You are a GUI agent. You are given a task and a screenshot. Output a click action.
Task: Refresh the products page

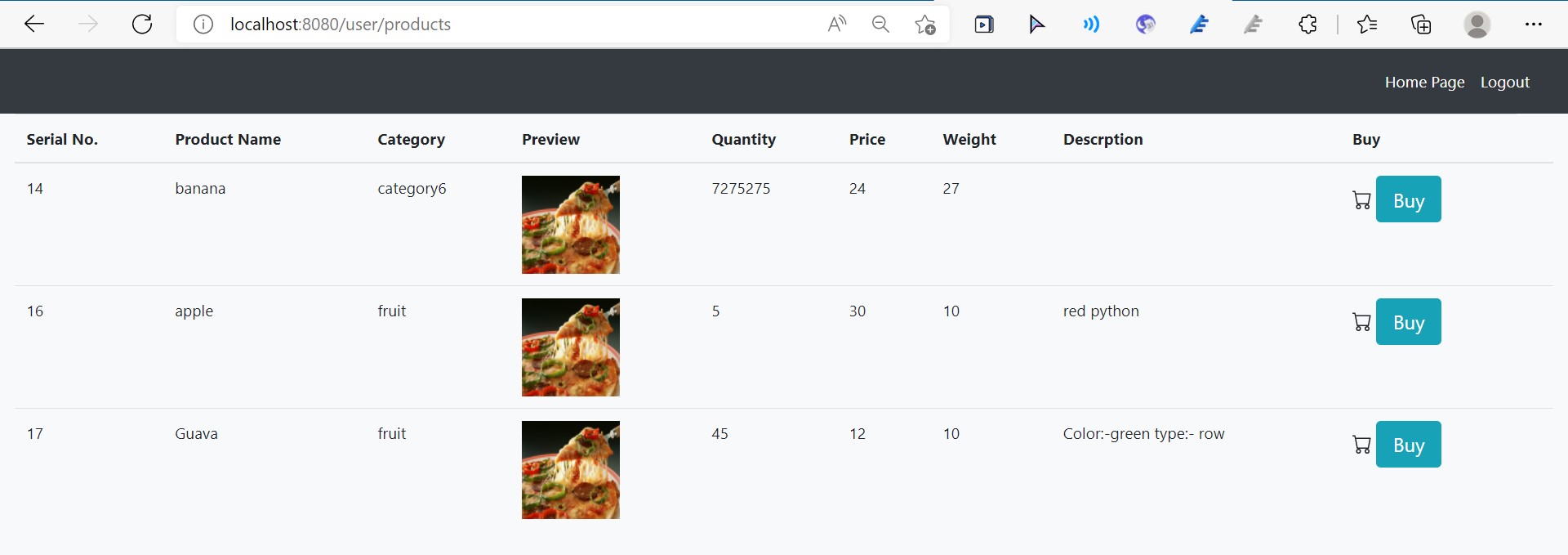click(142, 24)
